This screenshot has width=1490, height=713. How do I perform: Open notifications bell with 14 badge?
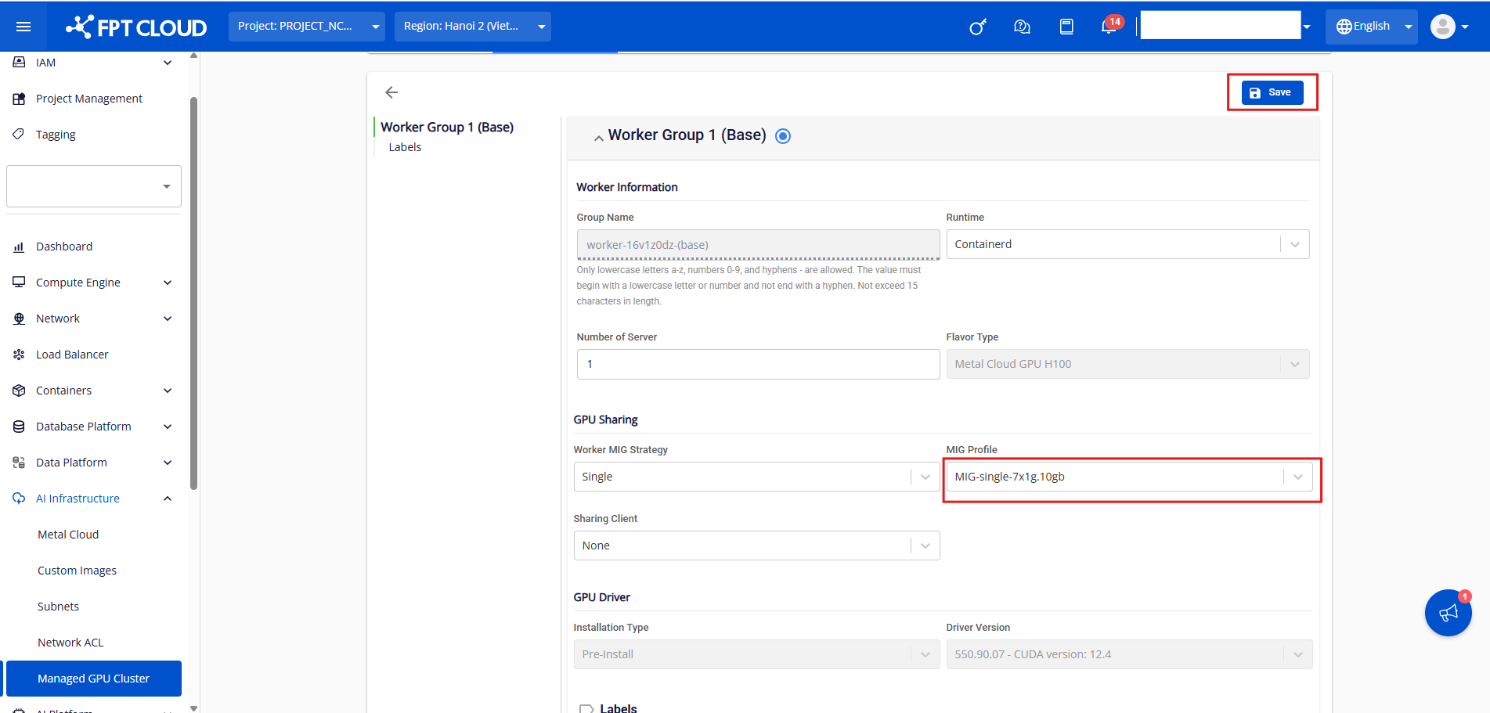coord(1109,27)
